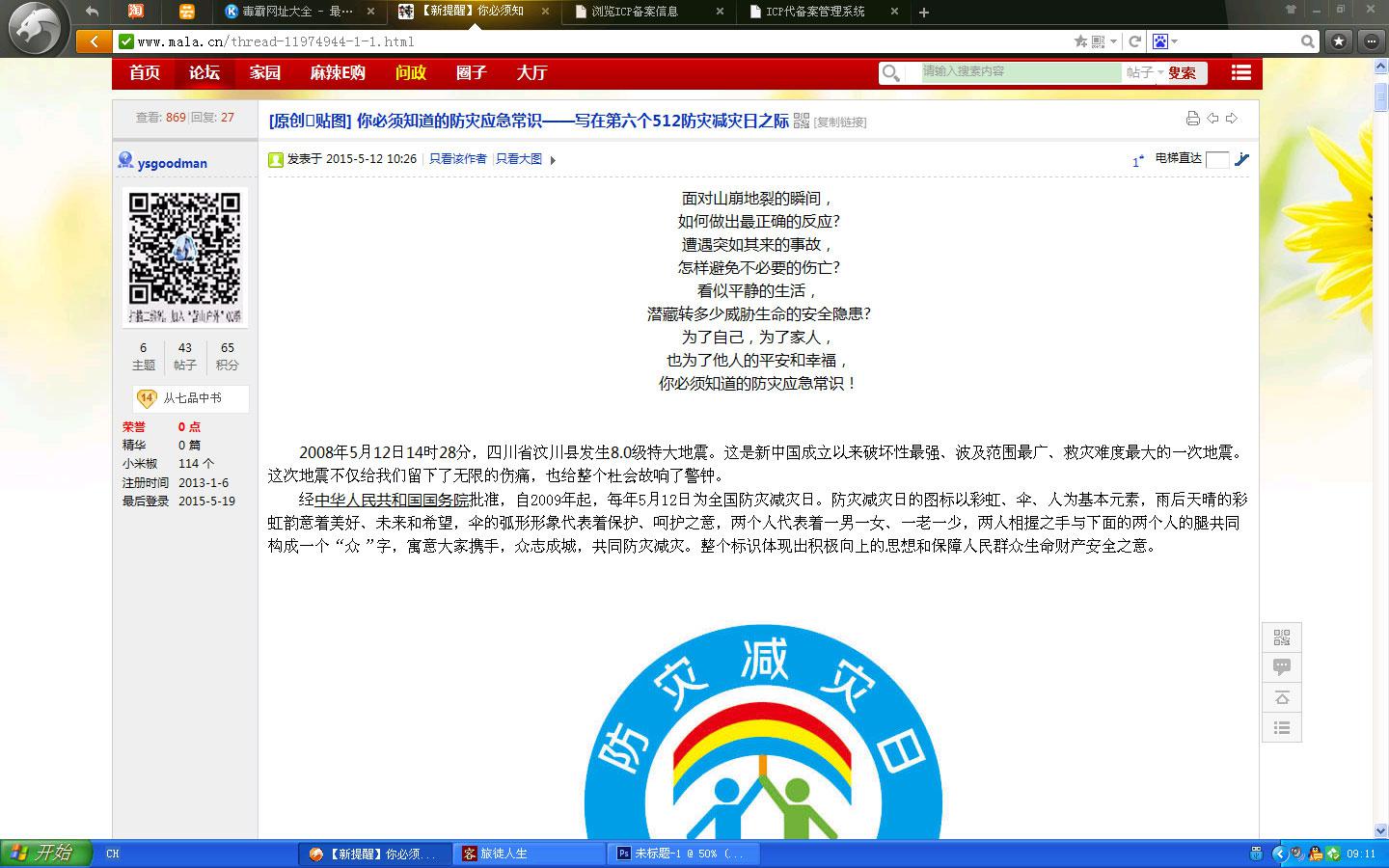Click the floating QR code sidebar icon
Screen dimensions: 1389x868
coord(1282,637)
